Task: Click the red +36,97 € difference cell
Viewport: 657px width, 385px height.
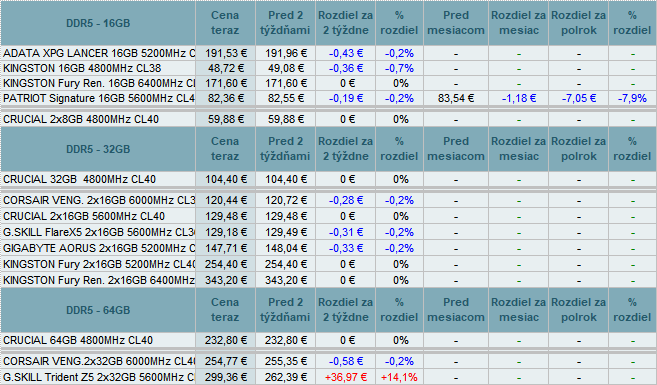Action: coord(346,377)
